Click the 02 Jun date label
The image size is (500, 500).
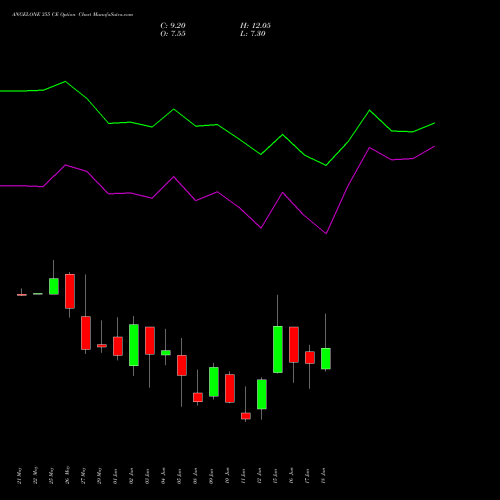pos(131,476)
